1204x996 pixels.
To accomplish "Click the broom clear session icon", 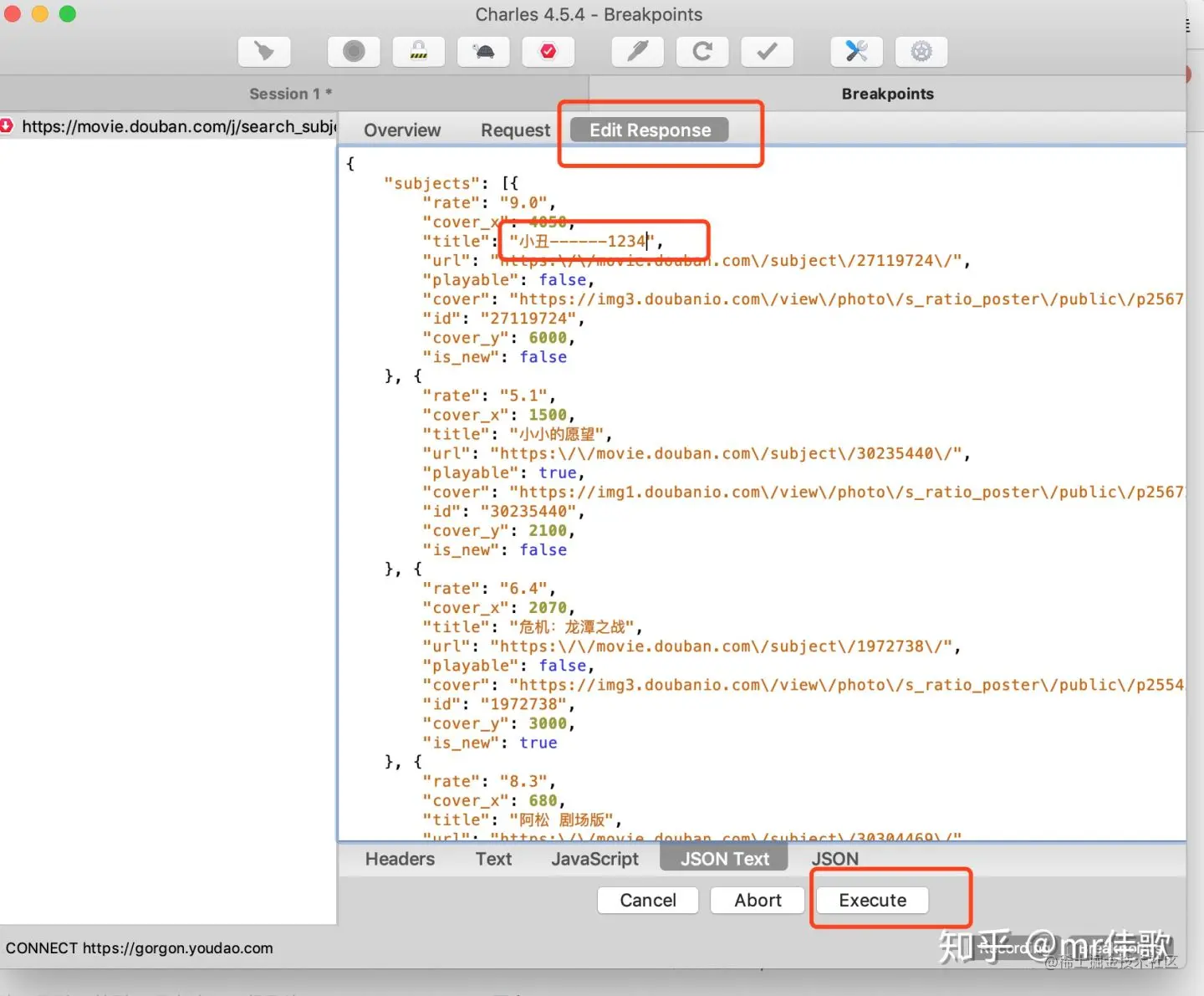I will (264, 52).
